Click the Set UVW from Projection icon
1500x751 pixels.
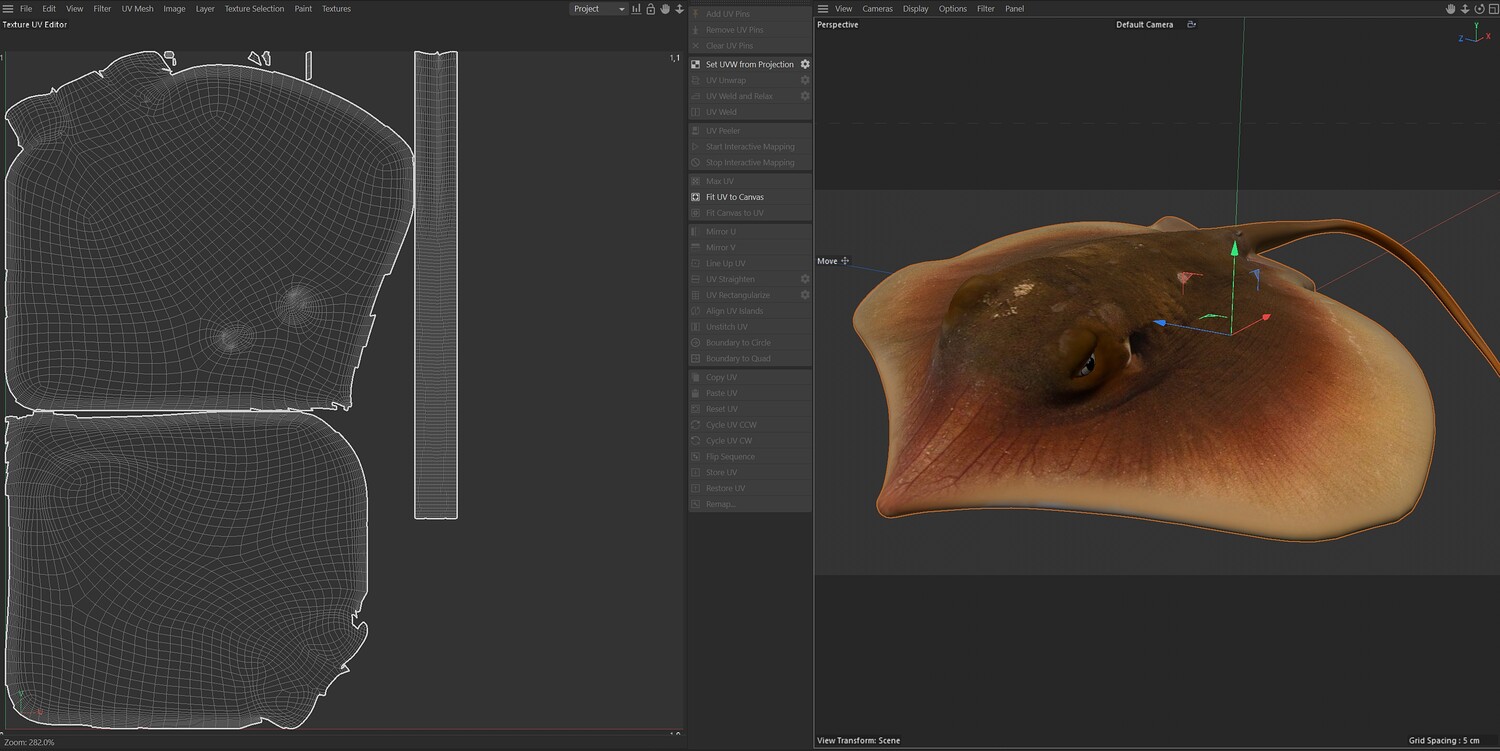(x=696, y=64)
